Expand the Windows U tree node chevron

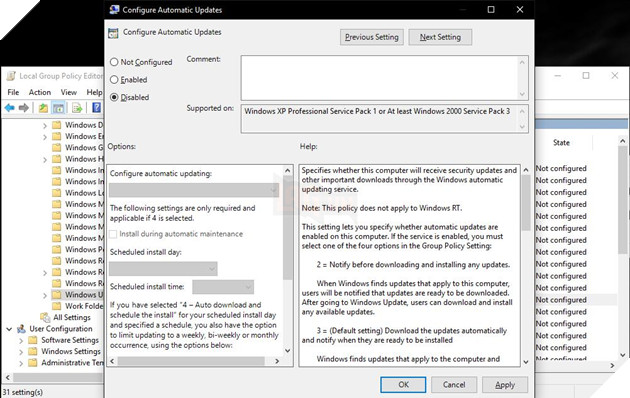(x=45, y=295)
